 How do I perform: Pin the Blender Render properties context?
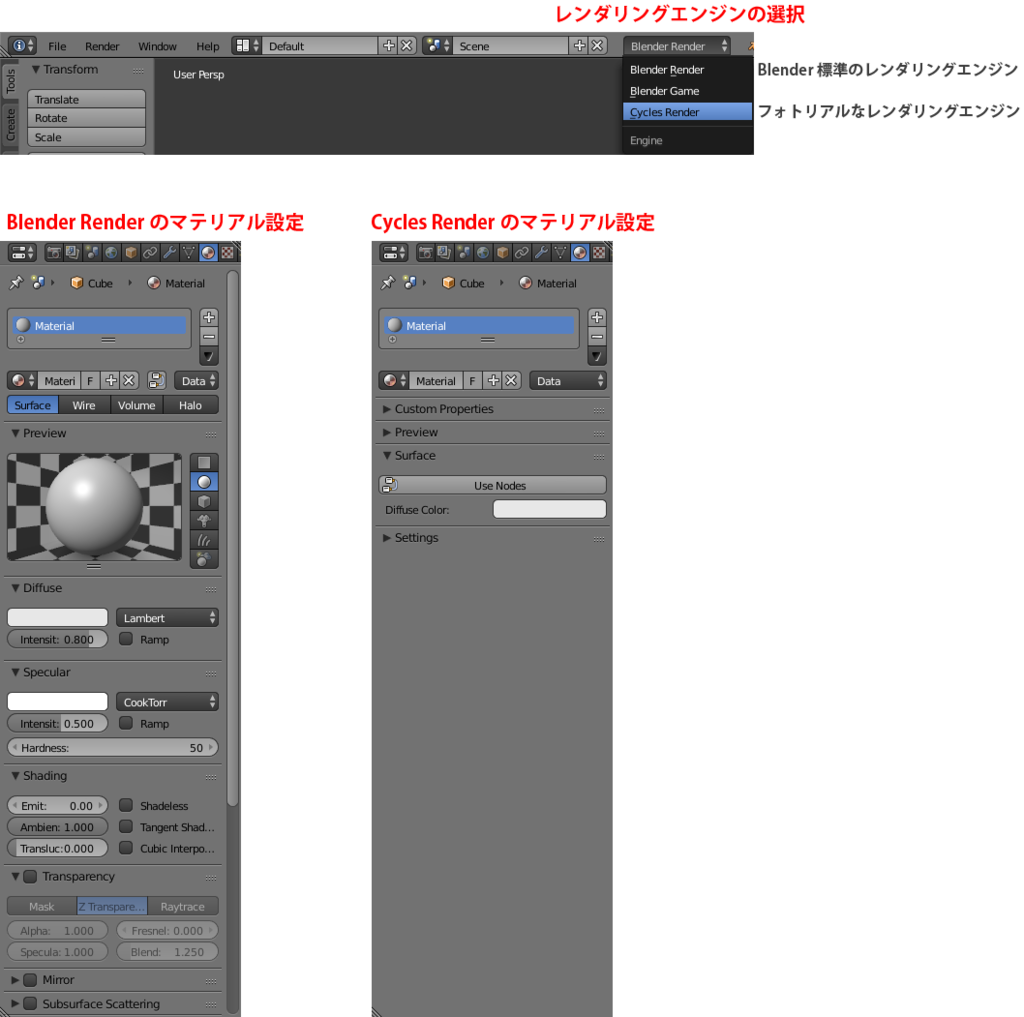(x=16, y=283)
